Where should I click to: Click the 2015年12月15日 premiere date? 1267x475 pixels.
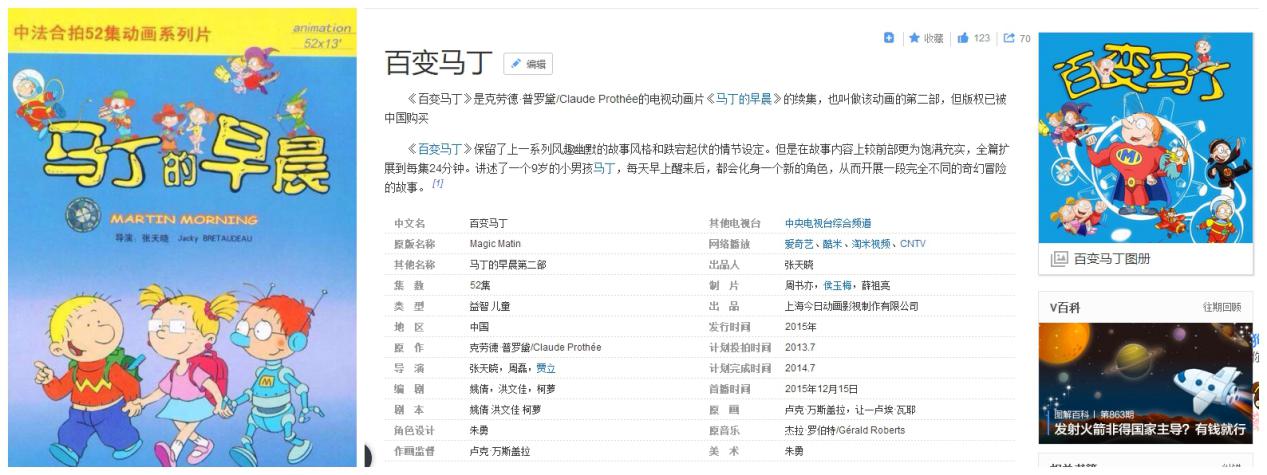pos(823,389)
